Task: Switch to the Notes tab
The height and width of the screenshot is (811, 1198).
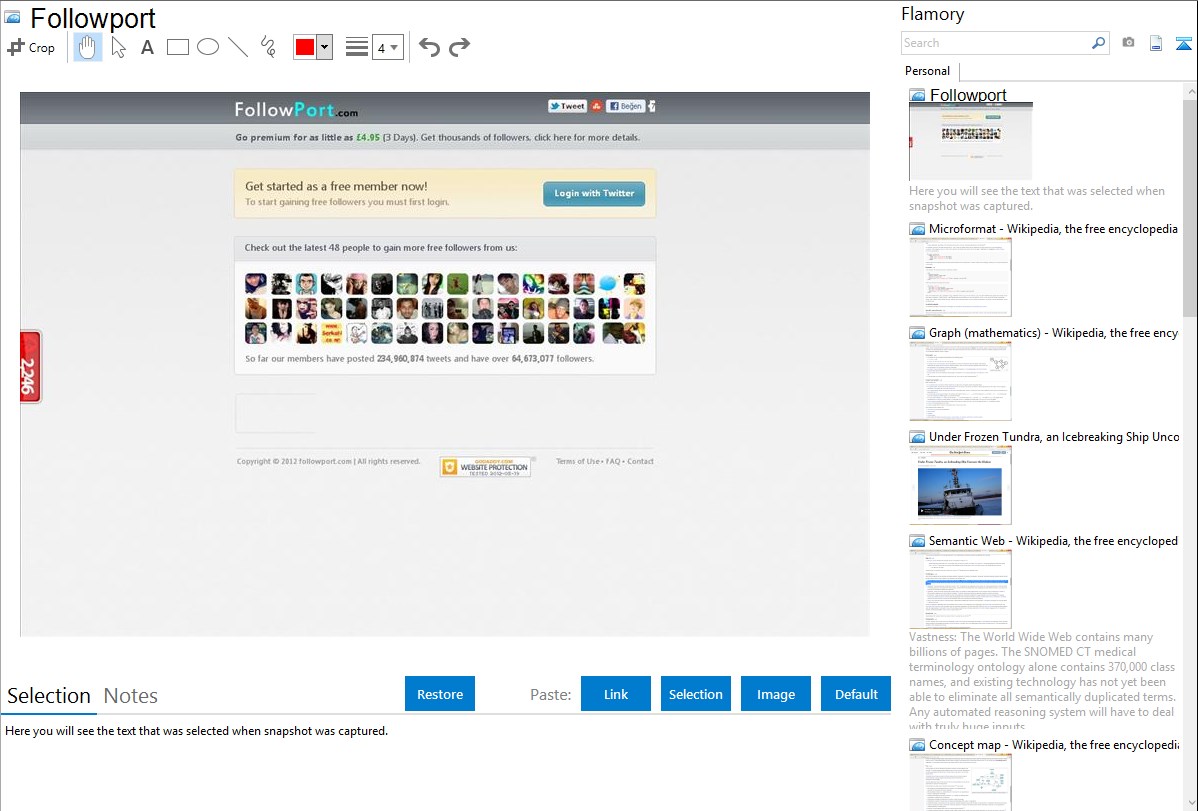Action: point(131,696)
